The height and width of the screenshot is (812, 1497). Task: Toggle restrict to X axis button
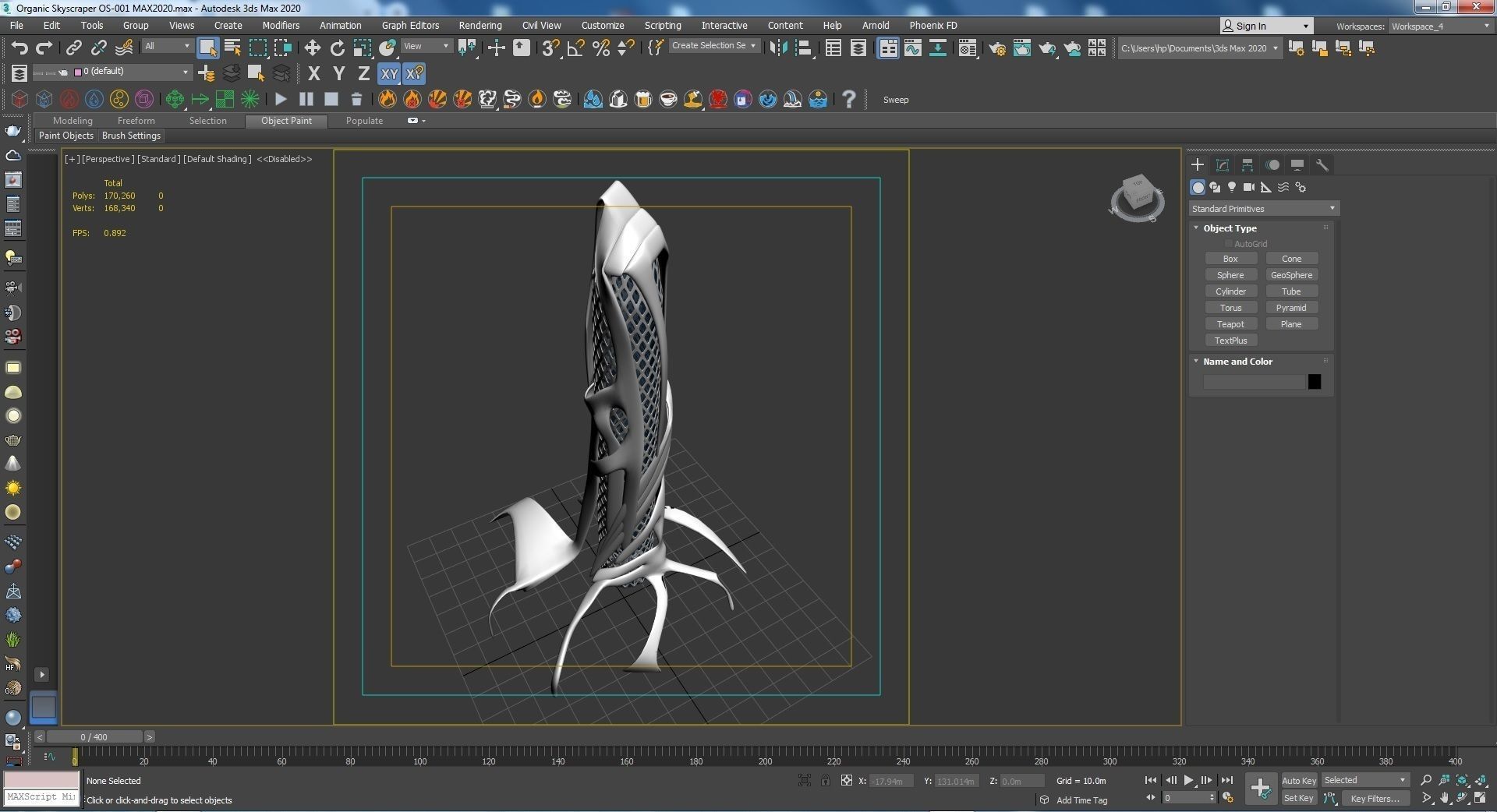pos(313,74)
